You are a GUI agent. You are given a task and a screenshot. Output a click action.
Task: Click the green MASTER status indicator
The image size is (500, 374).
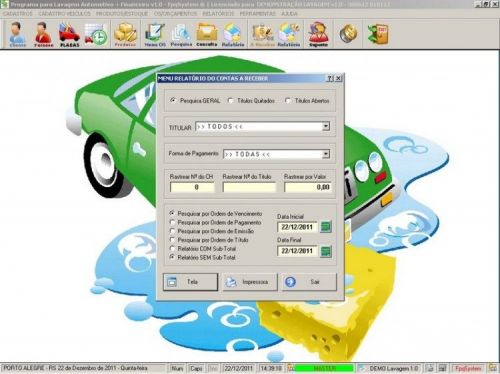(x=324, y=368)
